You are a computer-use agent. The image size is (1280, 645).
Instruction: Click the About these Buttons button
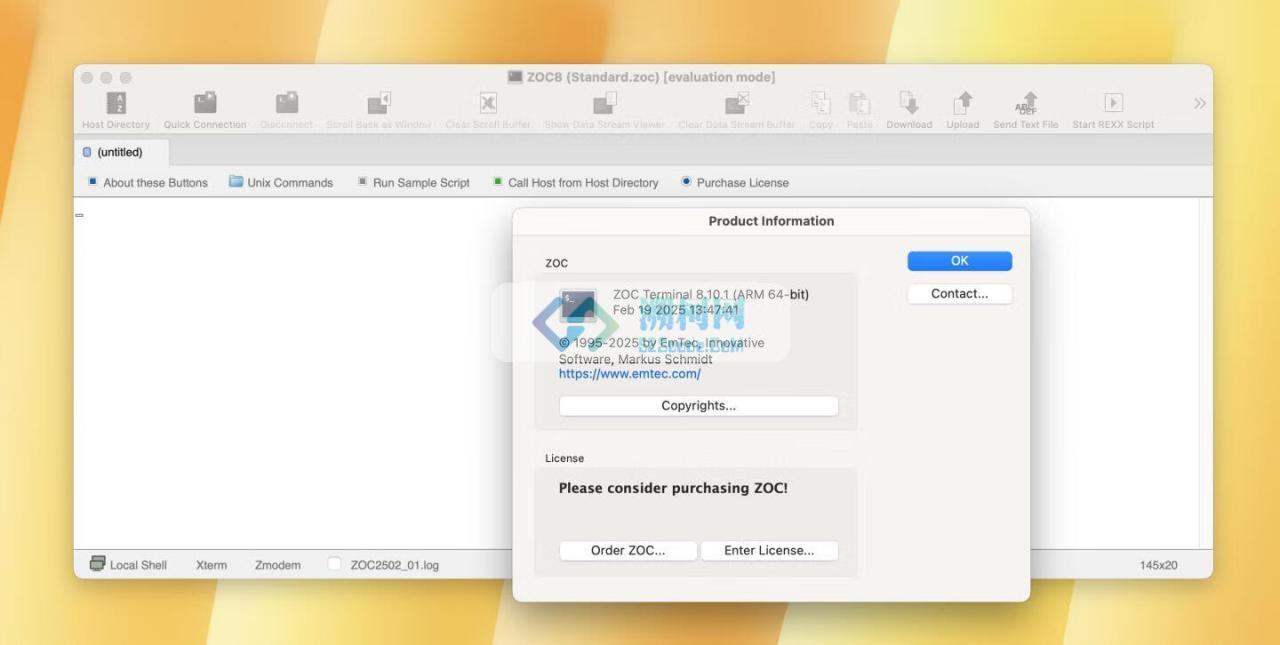[148, 182]
